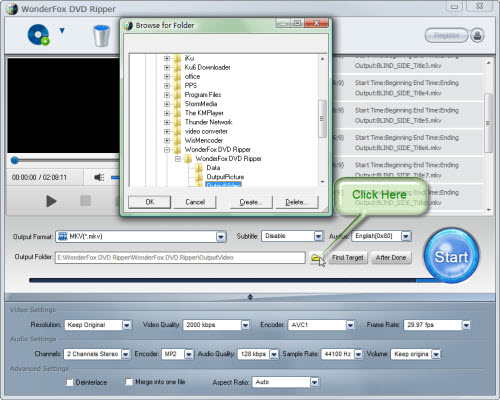Open the Audio Quality dropdown
This screenshot has height=400, width=500.
click(274, 354)
